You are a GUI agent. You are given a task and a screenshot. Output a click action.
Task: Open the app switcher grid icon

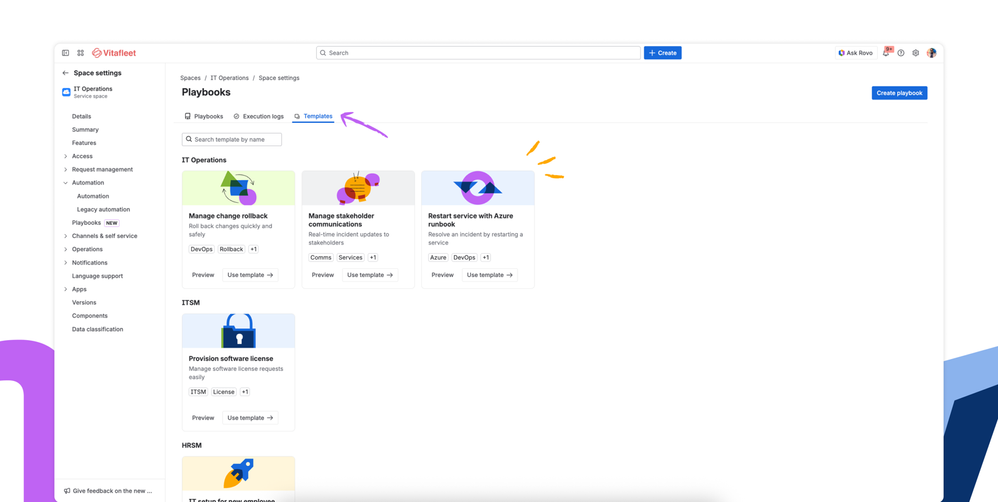(81, 53)
